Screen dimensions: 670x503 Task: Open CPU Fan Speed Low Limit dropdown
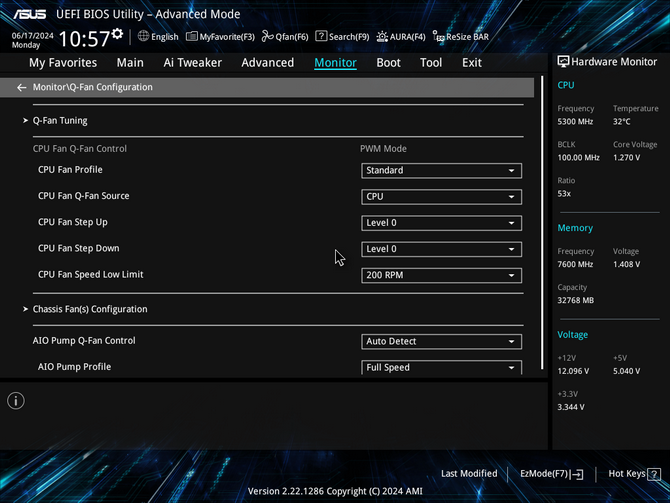[441, 275]
